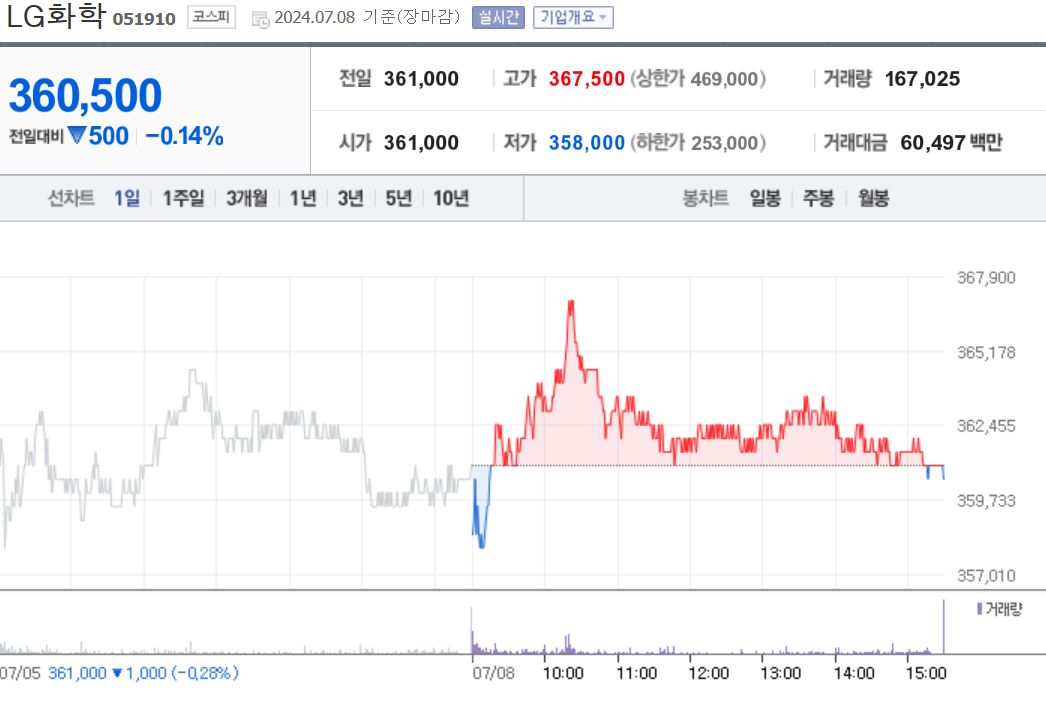Switch chart to 5년 range
The width and height of the screenshot is (1046, 711).
pyautogui.click(x=399, y=198)
